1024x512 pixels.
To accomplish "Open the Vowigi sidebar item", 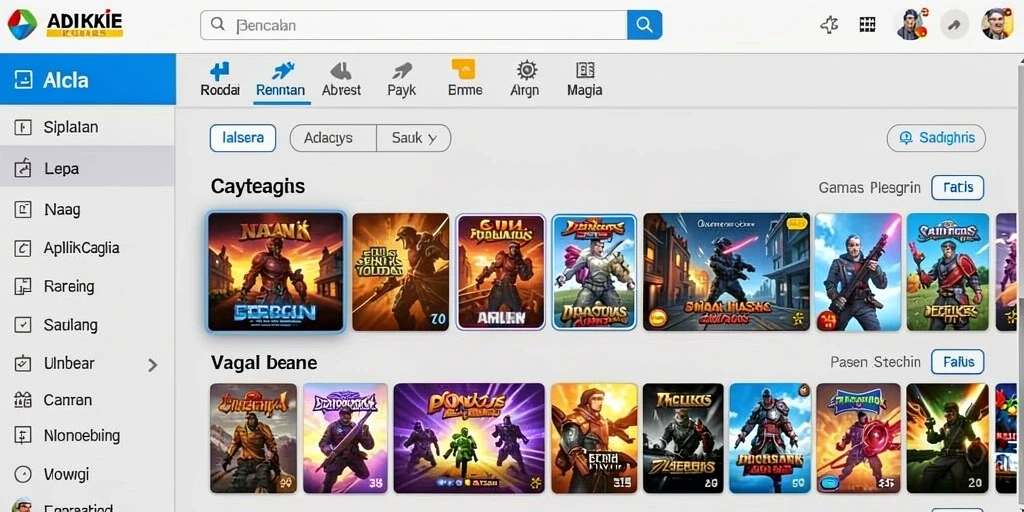I will point(88,474).
